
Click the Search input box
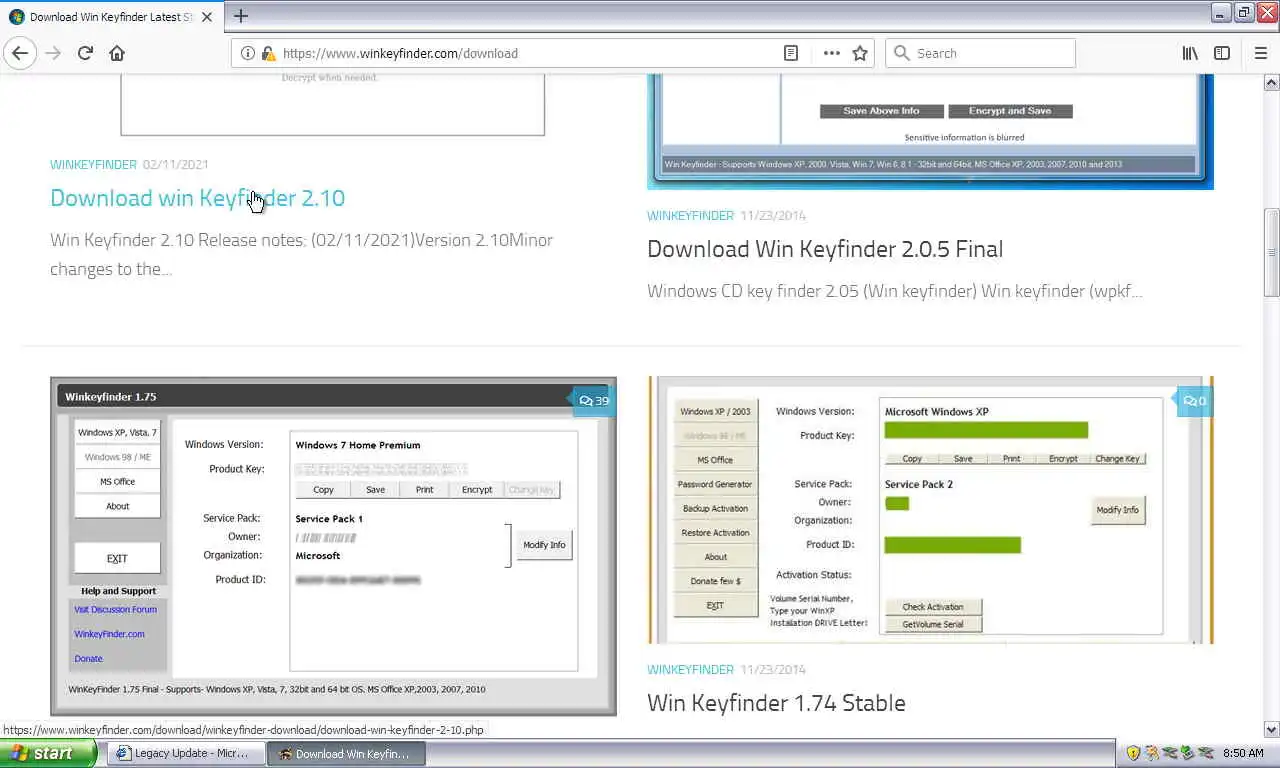(980, 53)
